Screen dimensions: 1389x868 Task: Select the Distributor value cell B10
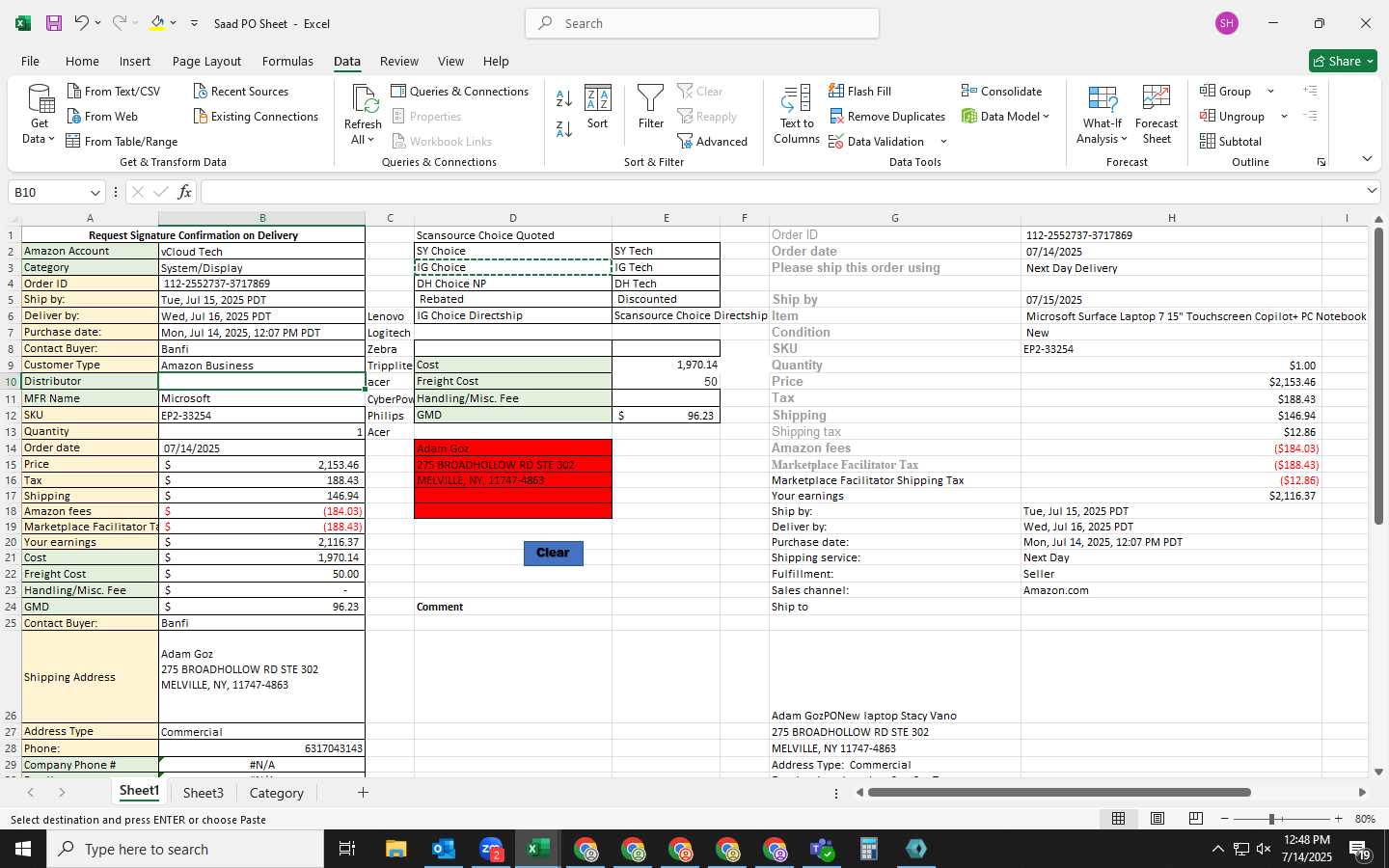click(261, 382)
